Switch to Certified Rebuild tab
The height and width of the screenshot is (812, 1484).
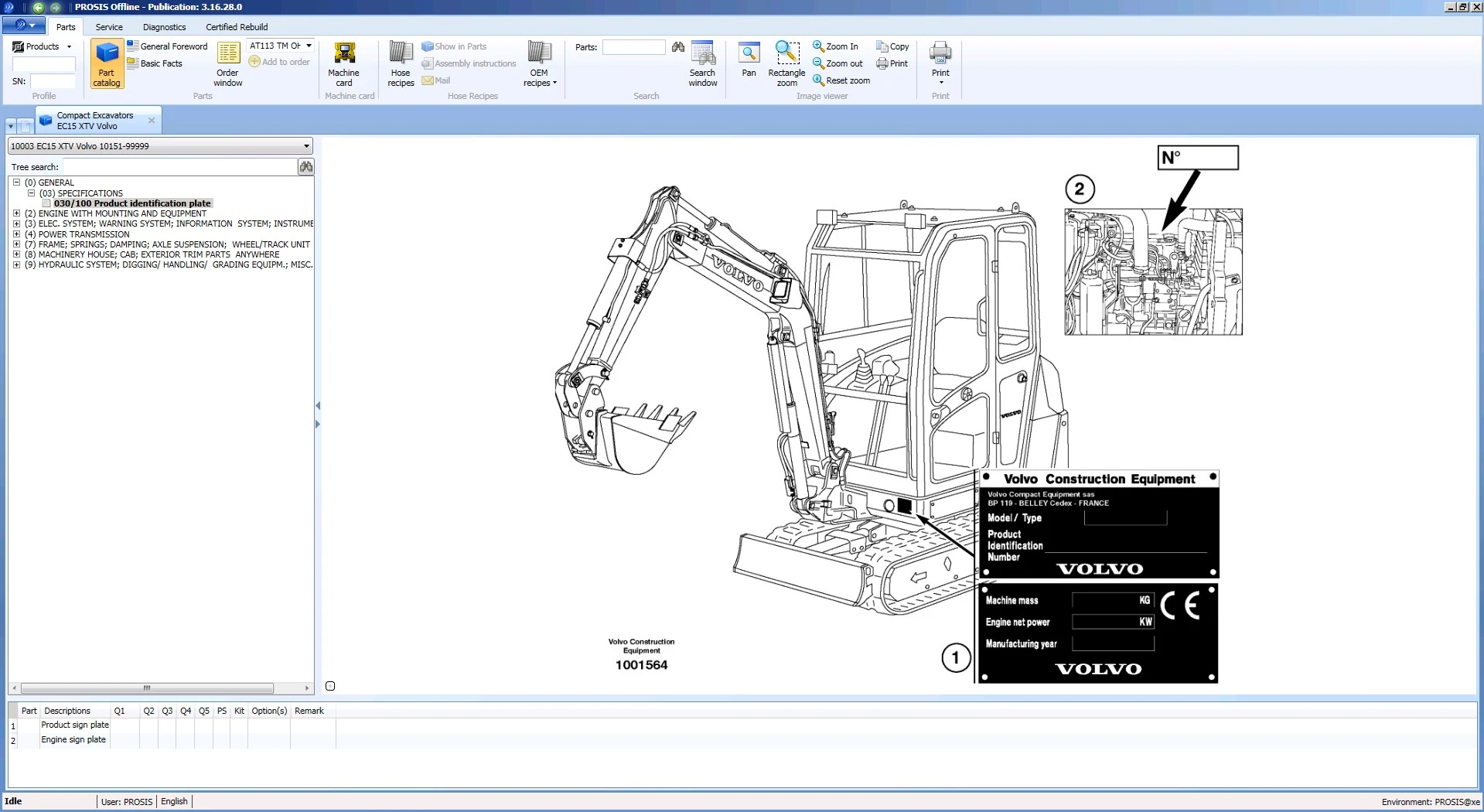[x=237, y=27]
